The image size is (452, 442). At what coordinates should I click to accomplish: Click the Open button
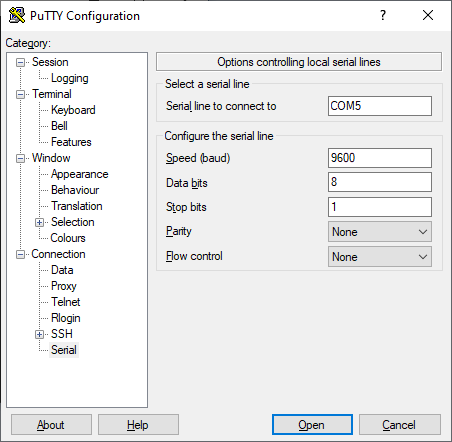click(312, 425)
